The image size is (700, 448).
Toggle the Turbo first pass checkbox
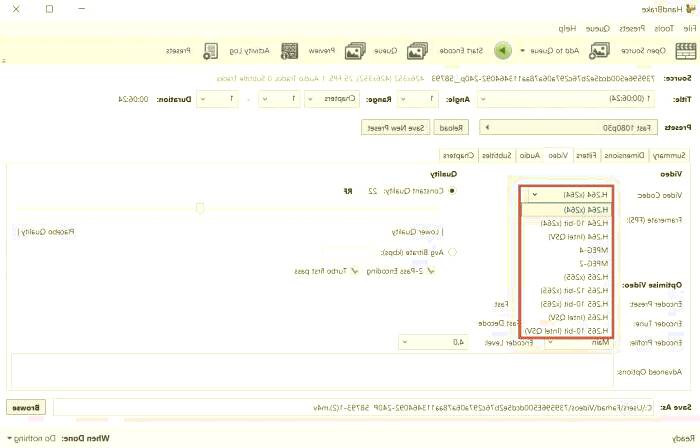pyautogui.click(x=354, y=271)
